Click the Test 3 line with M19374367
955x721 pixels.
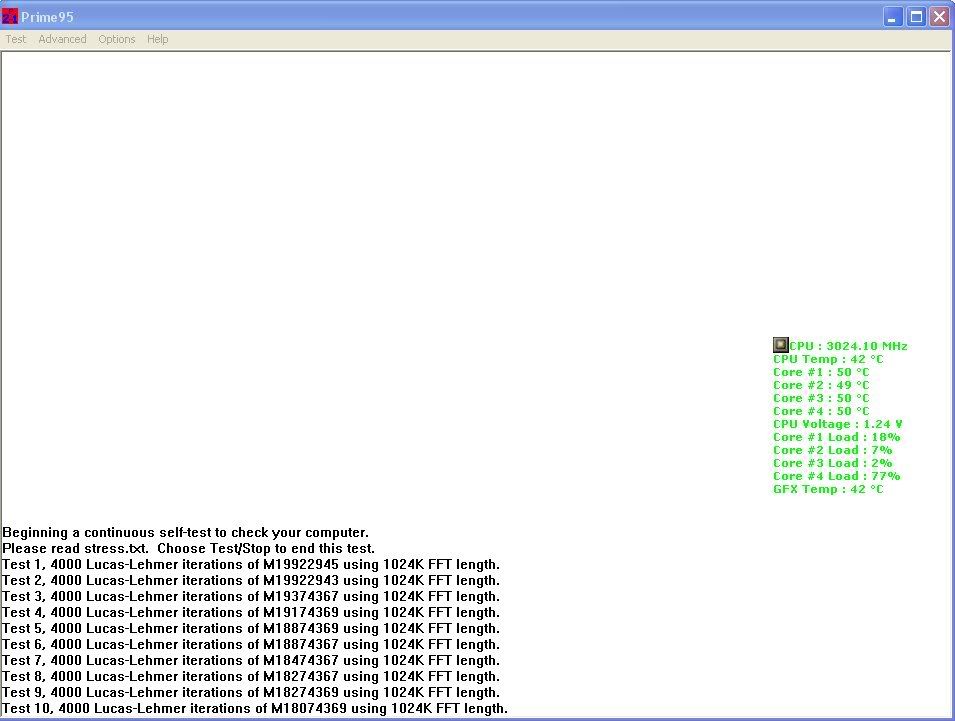tap(251, 597)
